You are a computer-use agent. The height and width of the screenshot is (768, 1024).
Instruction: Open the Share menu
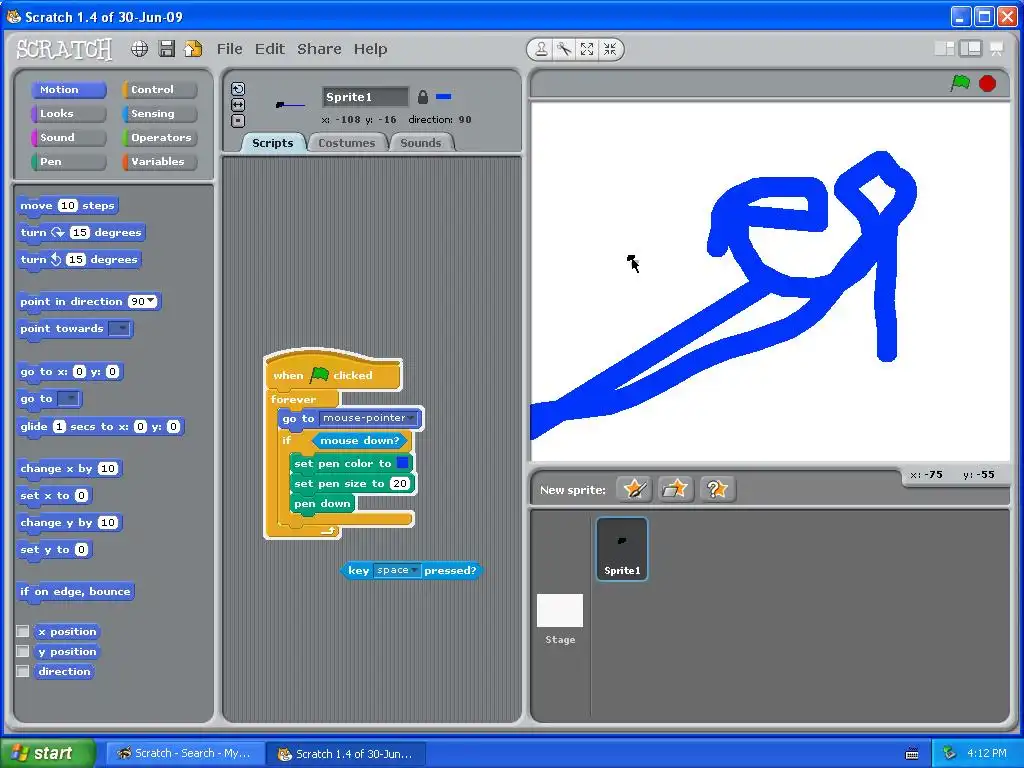click(x=319, y=49)
